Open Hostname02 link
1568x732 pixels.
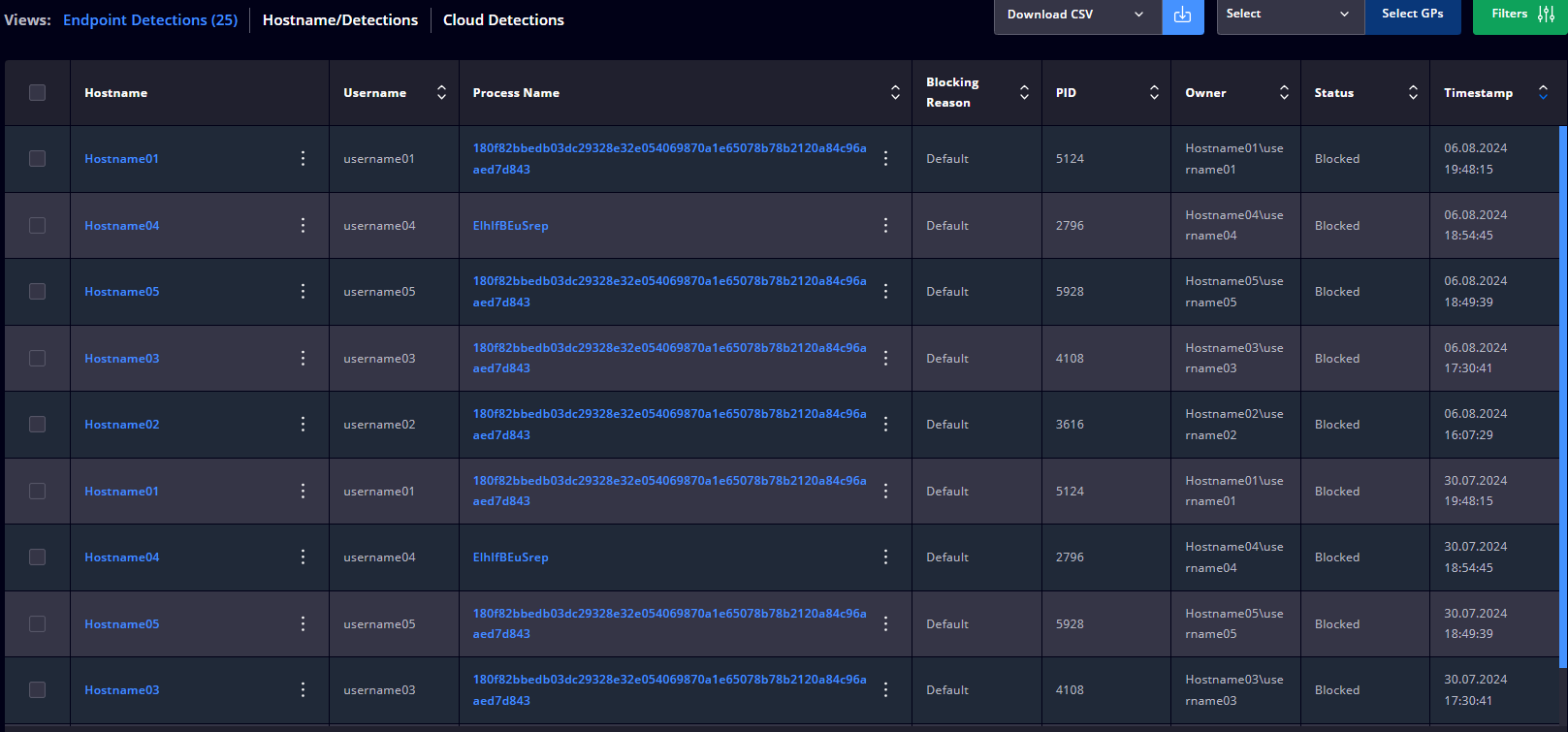tap(121, 424)
